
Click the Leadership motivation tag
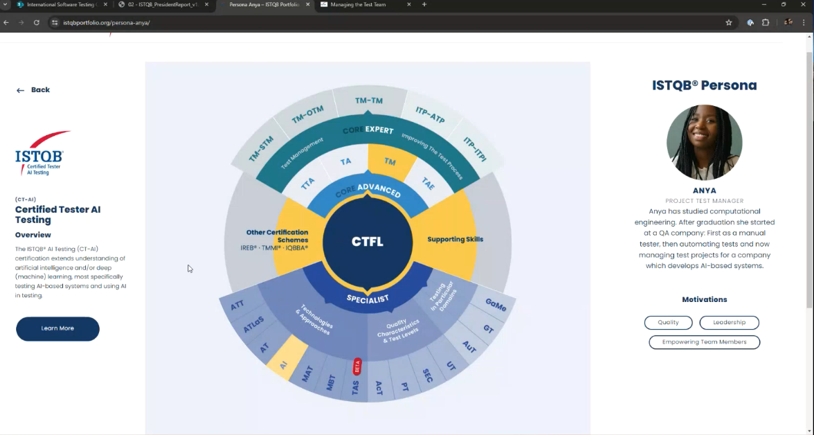[729, 323]
